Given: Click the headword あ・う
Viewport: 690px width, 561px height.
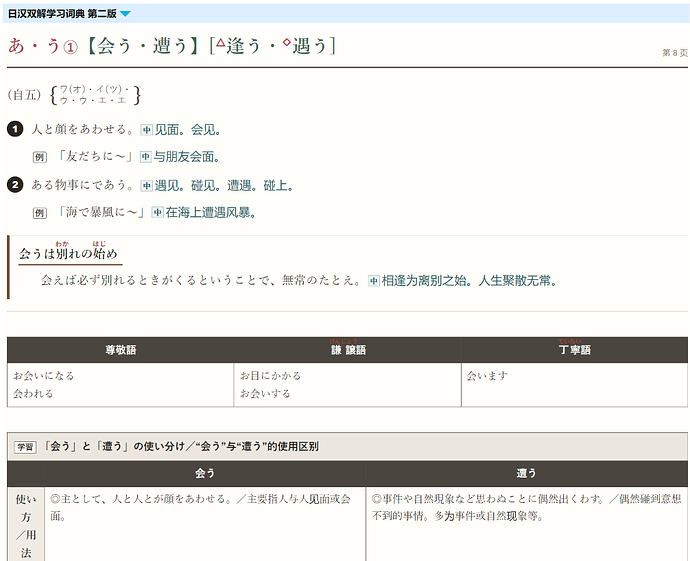Looking at the screenshot, I should (x=34, y=46).
